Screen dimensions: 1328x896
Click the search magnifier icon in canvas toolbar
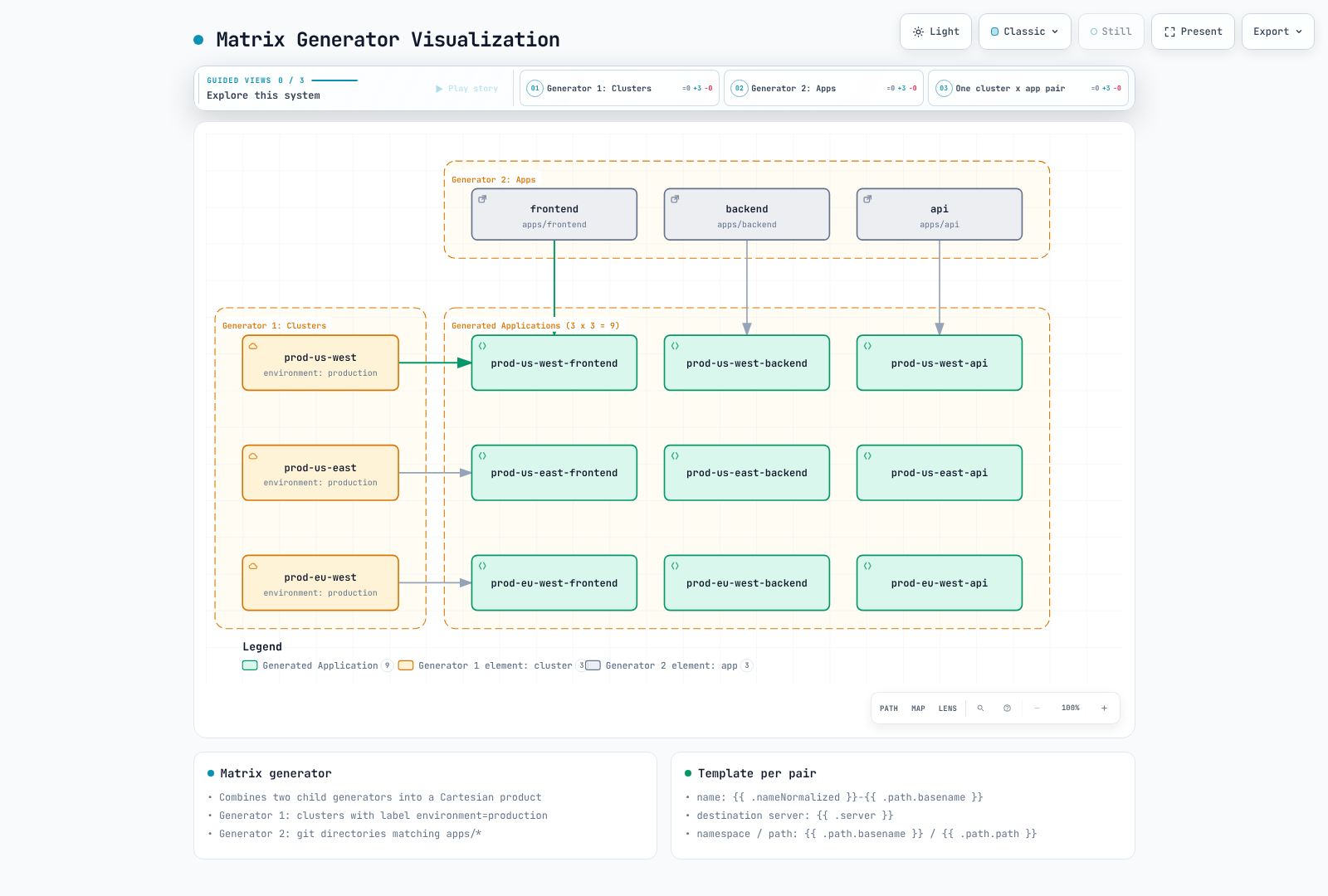pyautogui.click(x=980, y=709)
